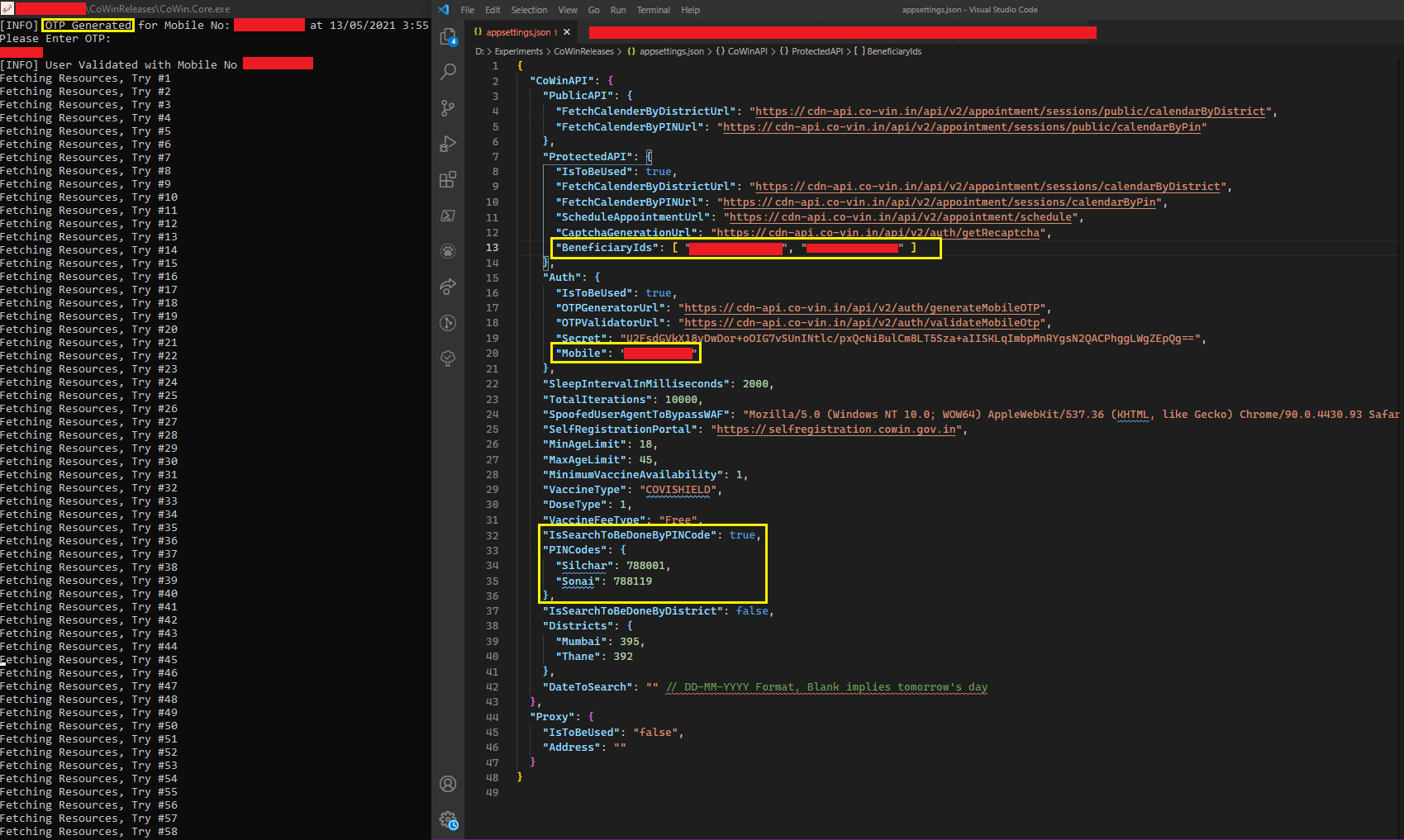Click the Silchar PIN value 788001
This screenshot has width=1404, height=840.
pyautogui.click(x=645, y=566)
